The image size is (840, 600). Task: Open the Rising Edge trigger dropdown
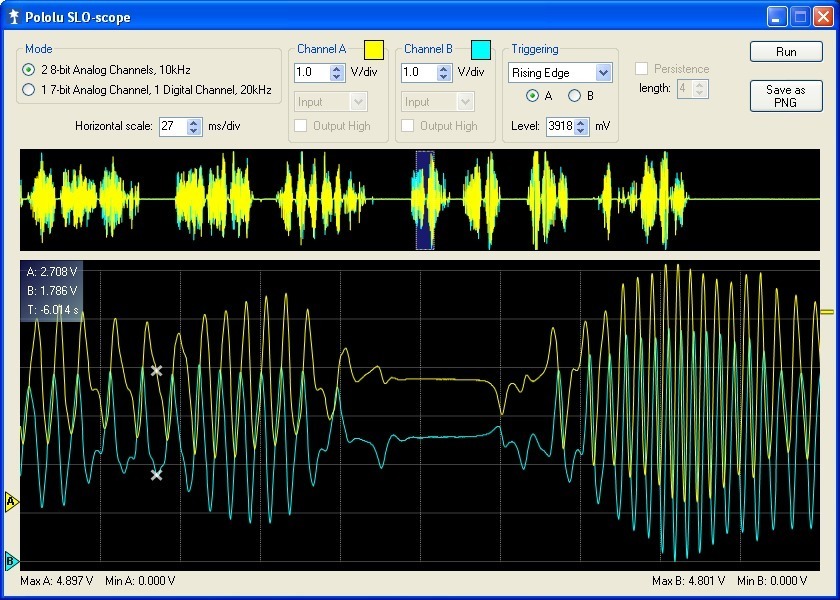pyautogui.click(x=602, y=73)
